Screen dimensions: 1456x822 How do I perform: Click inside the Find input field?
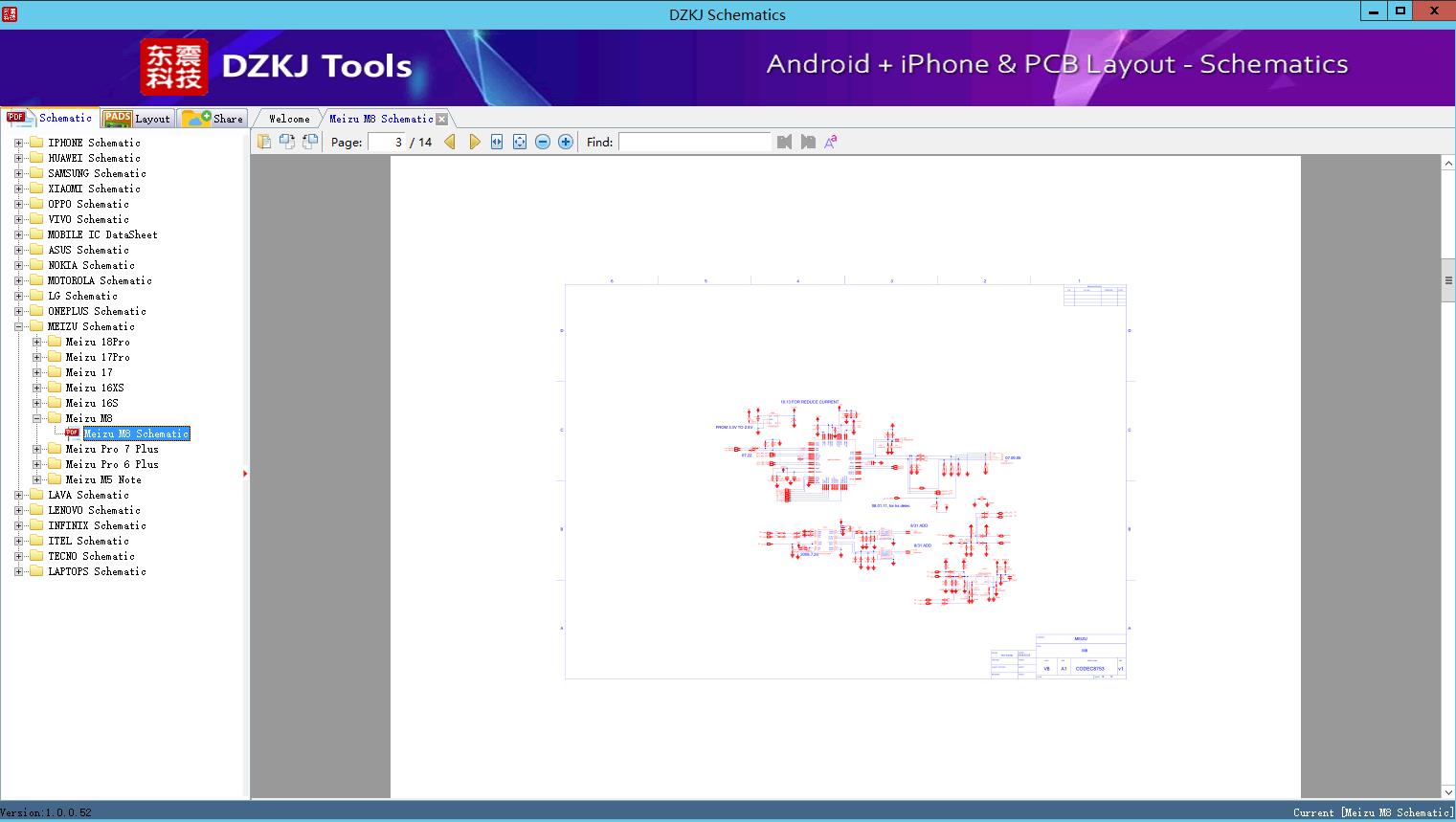tap(694, 142)
